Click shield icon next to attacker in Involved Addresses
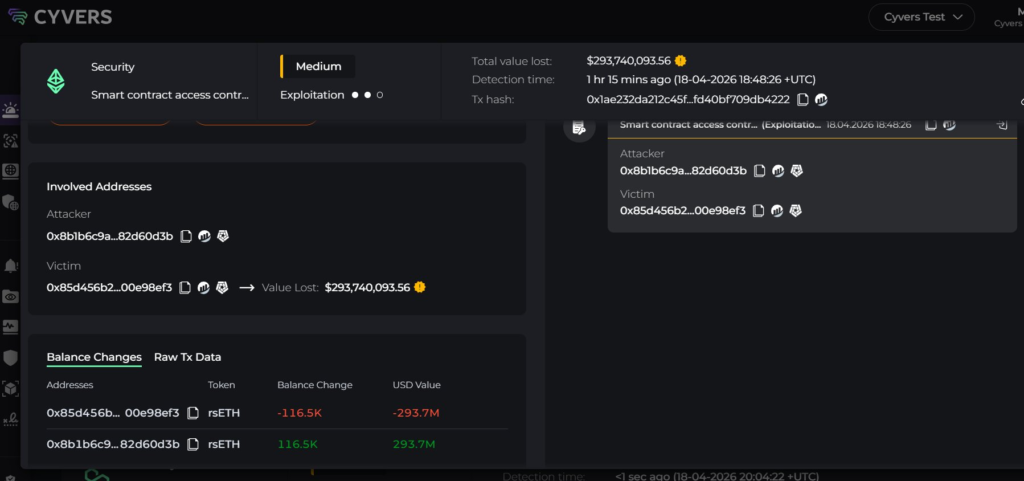This screenshot has width=1024, height=481. pos(222,236)
